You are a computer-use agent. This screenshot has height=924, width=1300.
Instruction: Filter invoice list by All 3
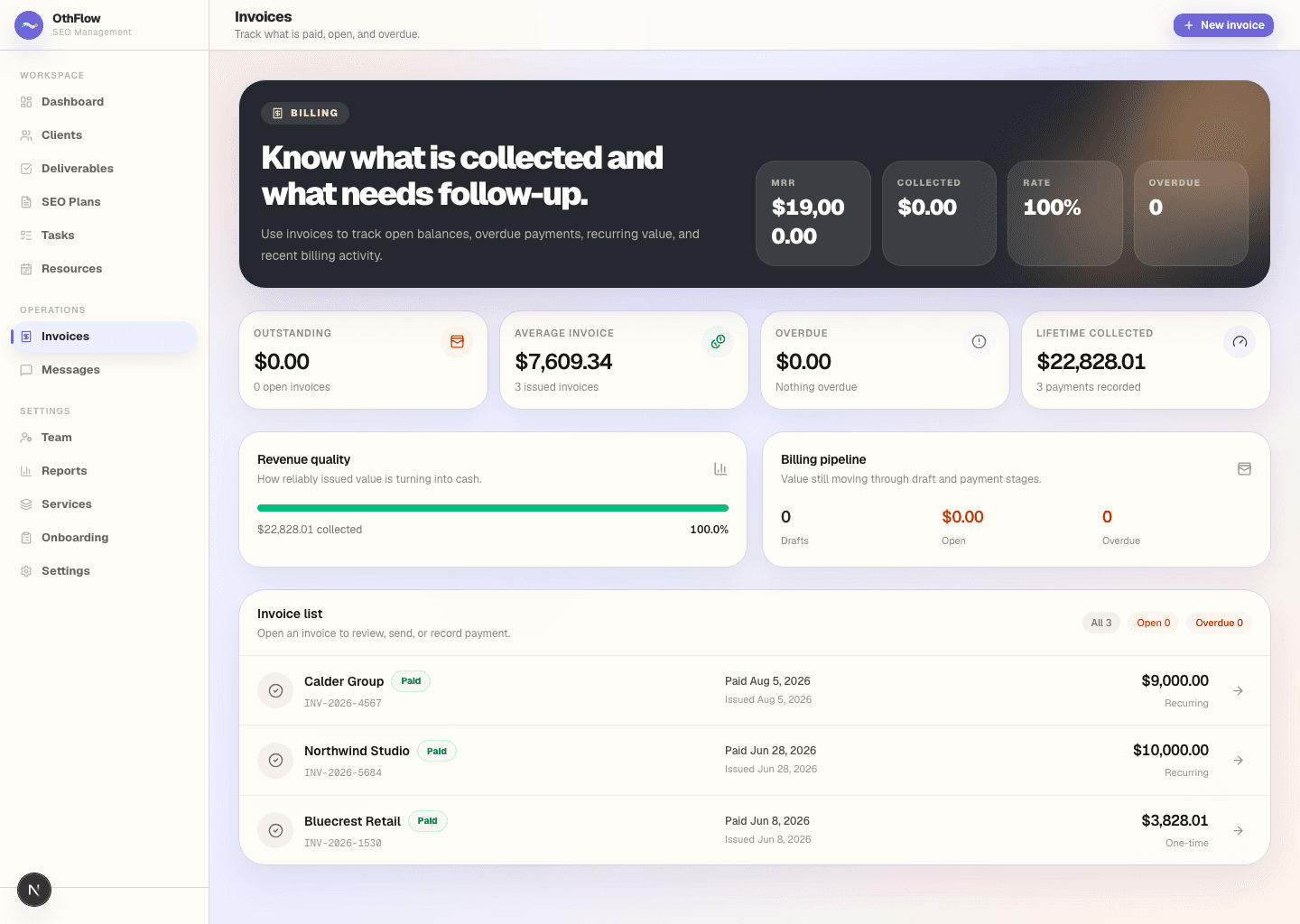pyautogui.click(x=1101, y=623)
